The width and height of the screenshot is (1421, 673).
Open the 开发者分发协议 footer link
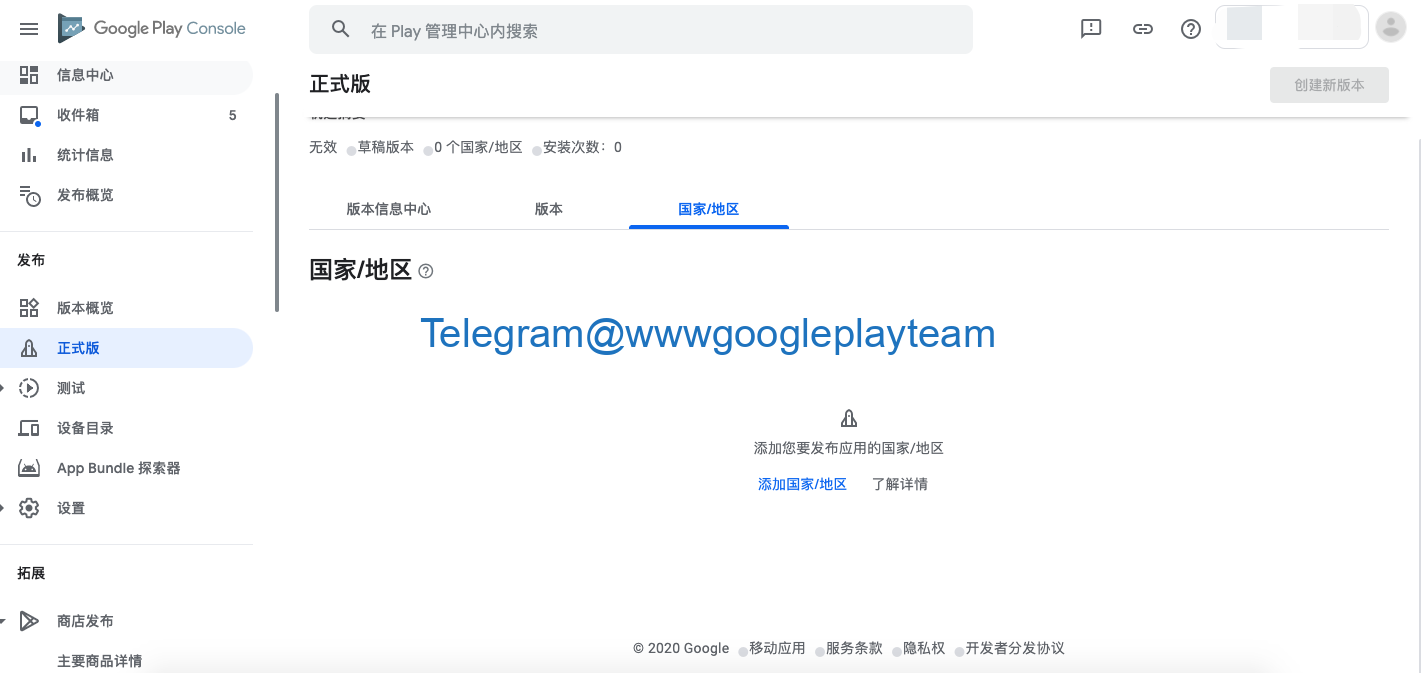[x=1015, y=648]
